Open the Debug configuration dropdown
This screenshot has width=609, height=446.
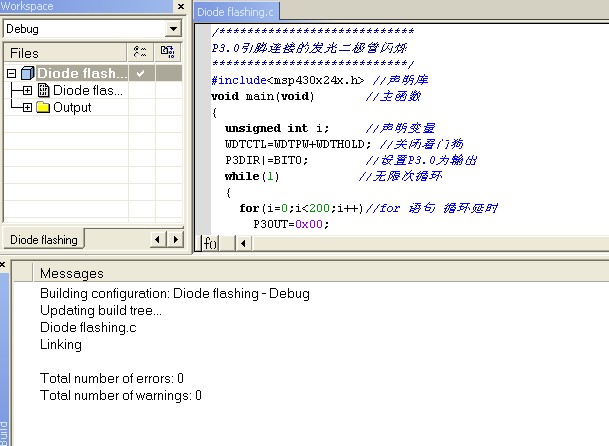172,29
